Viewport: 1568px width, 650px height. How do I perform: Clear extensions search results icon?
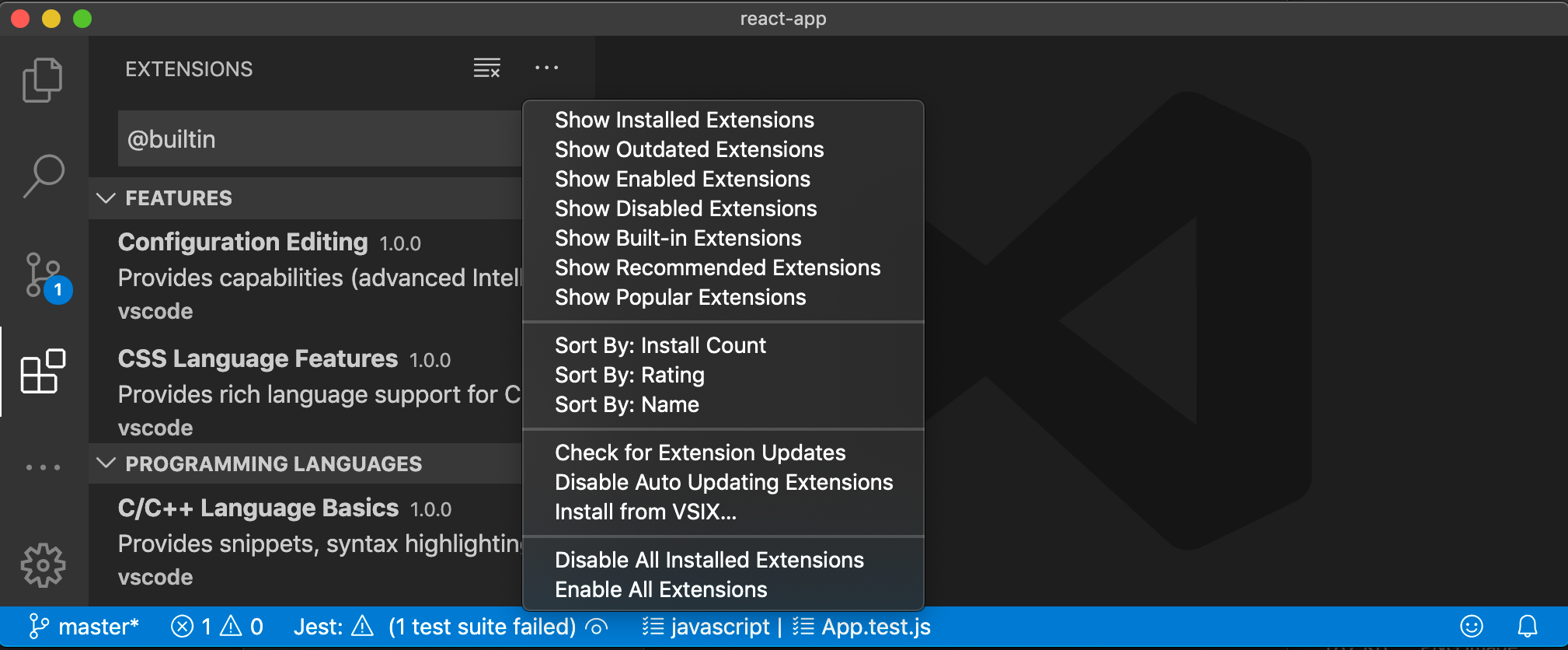point(487,68)
